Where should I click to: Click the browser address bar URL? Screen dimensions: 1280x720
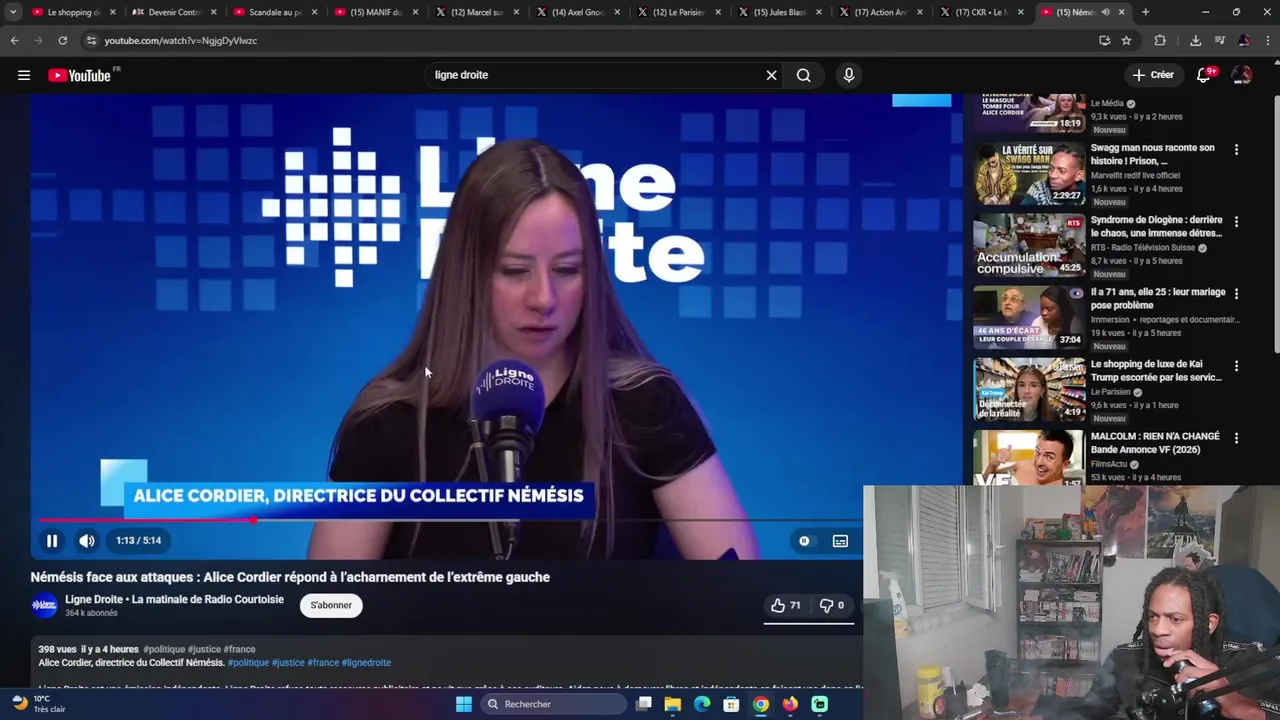181,41
